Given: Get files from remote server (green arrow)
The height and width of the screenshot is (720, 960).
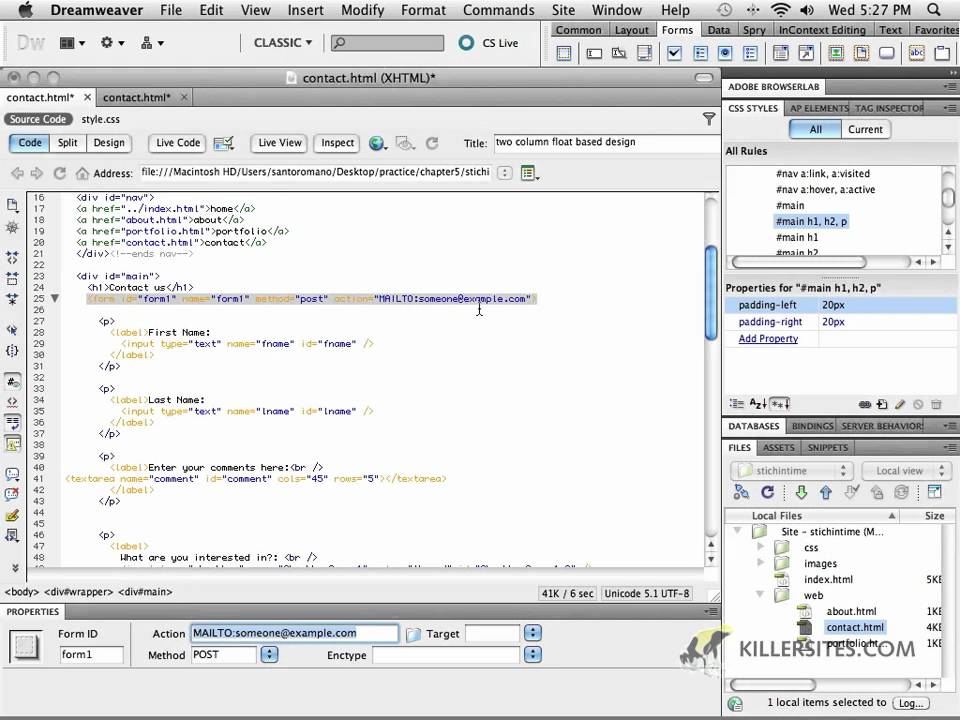Looking at the screenshot, I should pyautogui.click(x=801, y=492).
